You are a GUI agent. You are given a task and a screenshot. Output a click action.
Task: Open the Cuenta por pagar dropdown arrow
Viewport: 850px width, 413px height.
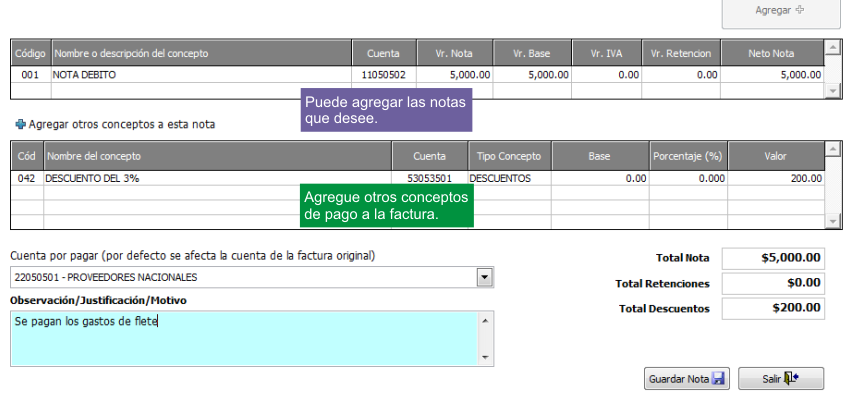pos(484,278)
